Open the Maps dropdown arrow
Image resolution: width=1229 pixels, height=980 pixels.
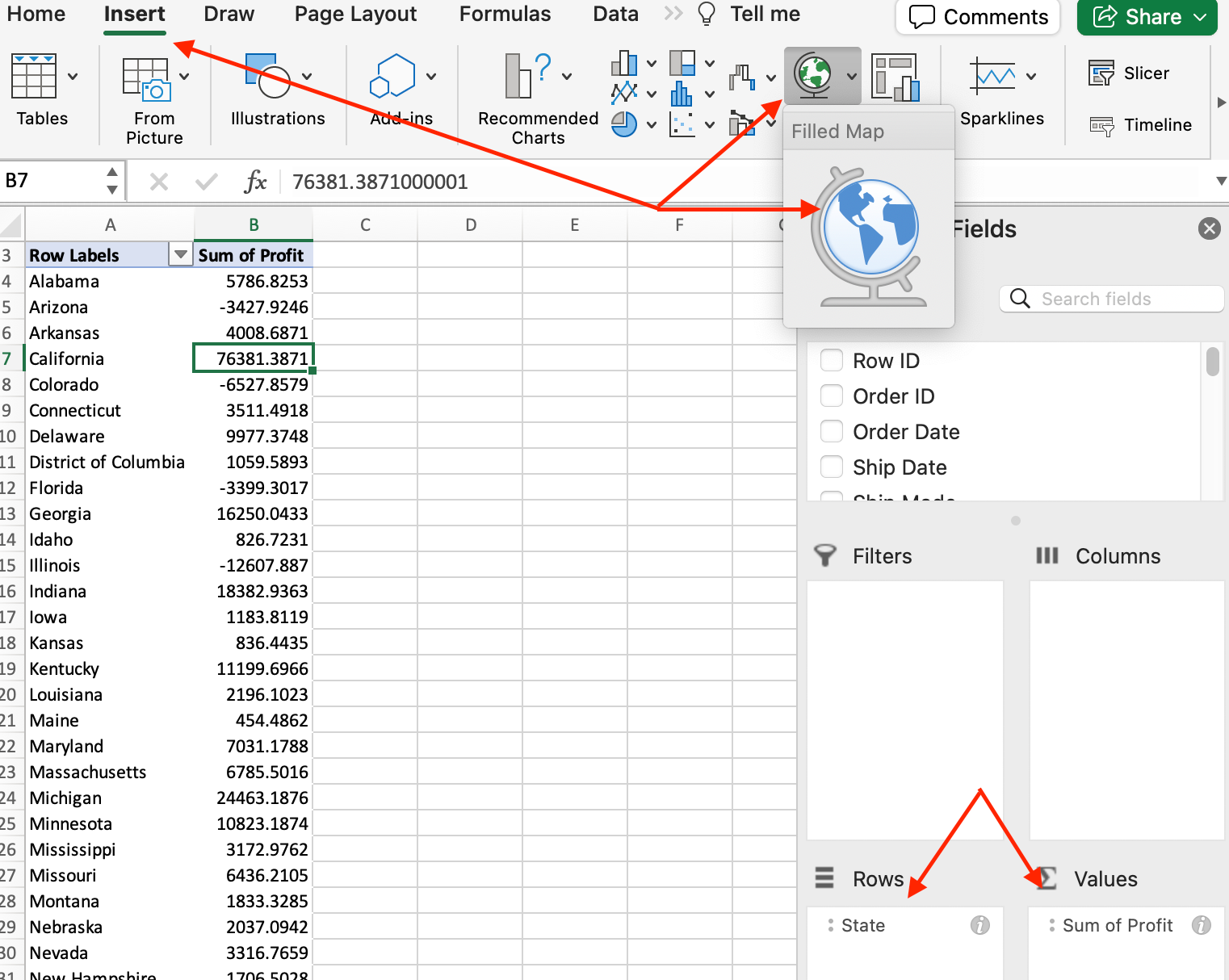pyautogui.click(x=852, y=77)
